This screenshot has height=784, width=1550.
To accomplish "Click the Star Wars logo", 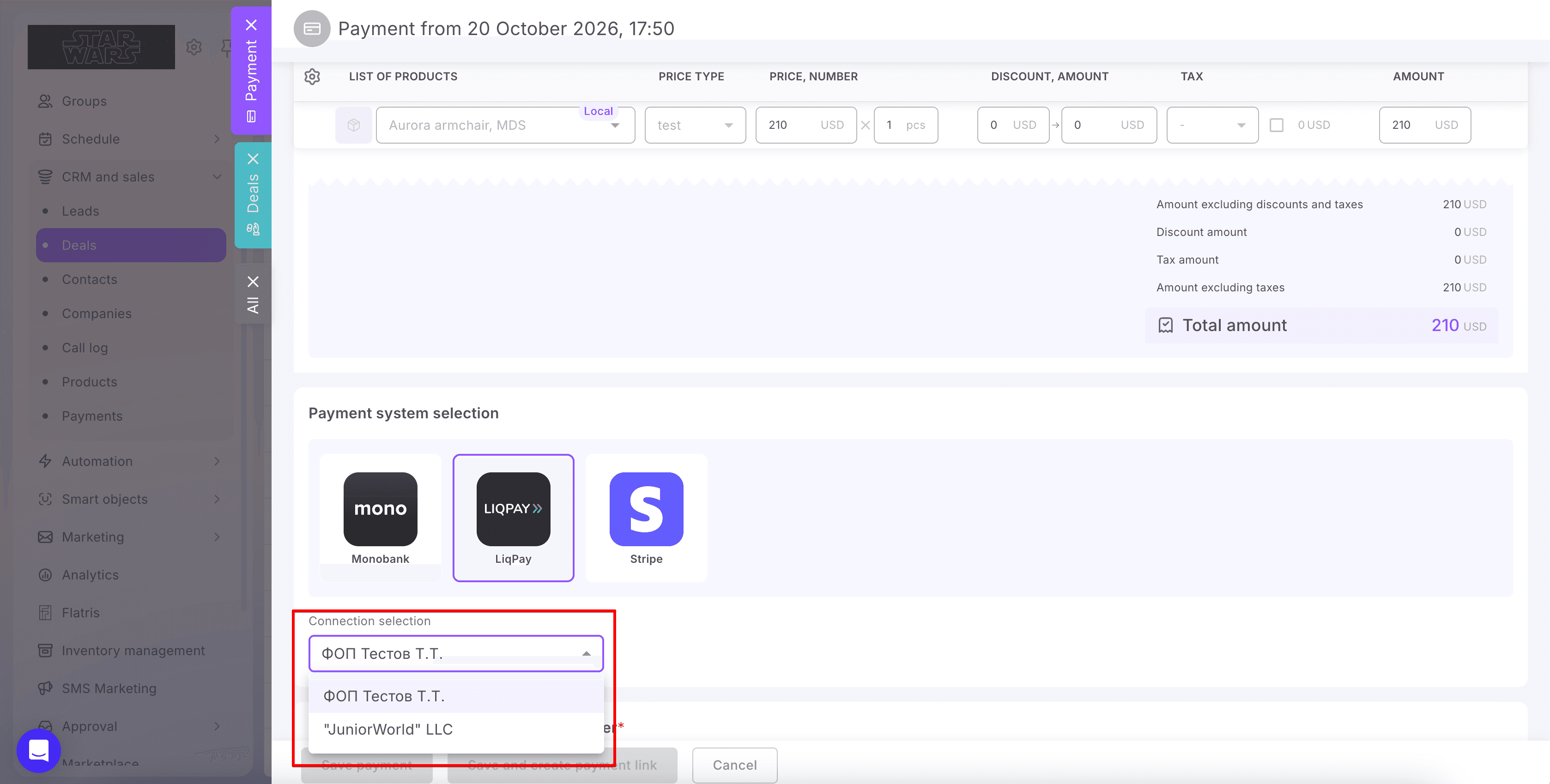I will [101, 47].
